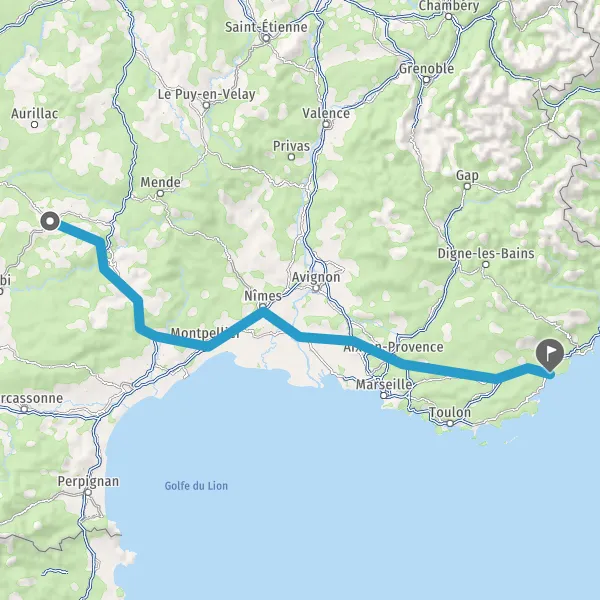
Task: Click the route start circle marker
Action: pyautogui.click(x=50, y=221)
